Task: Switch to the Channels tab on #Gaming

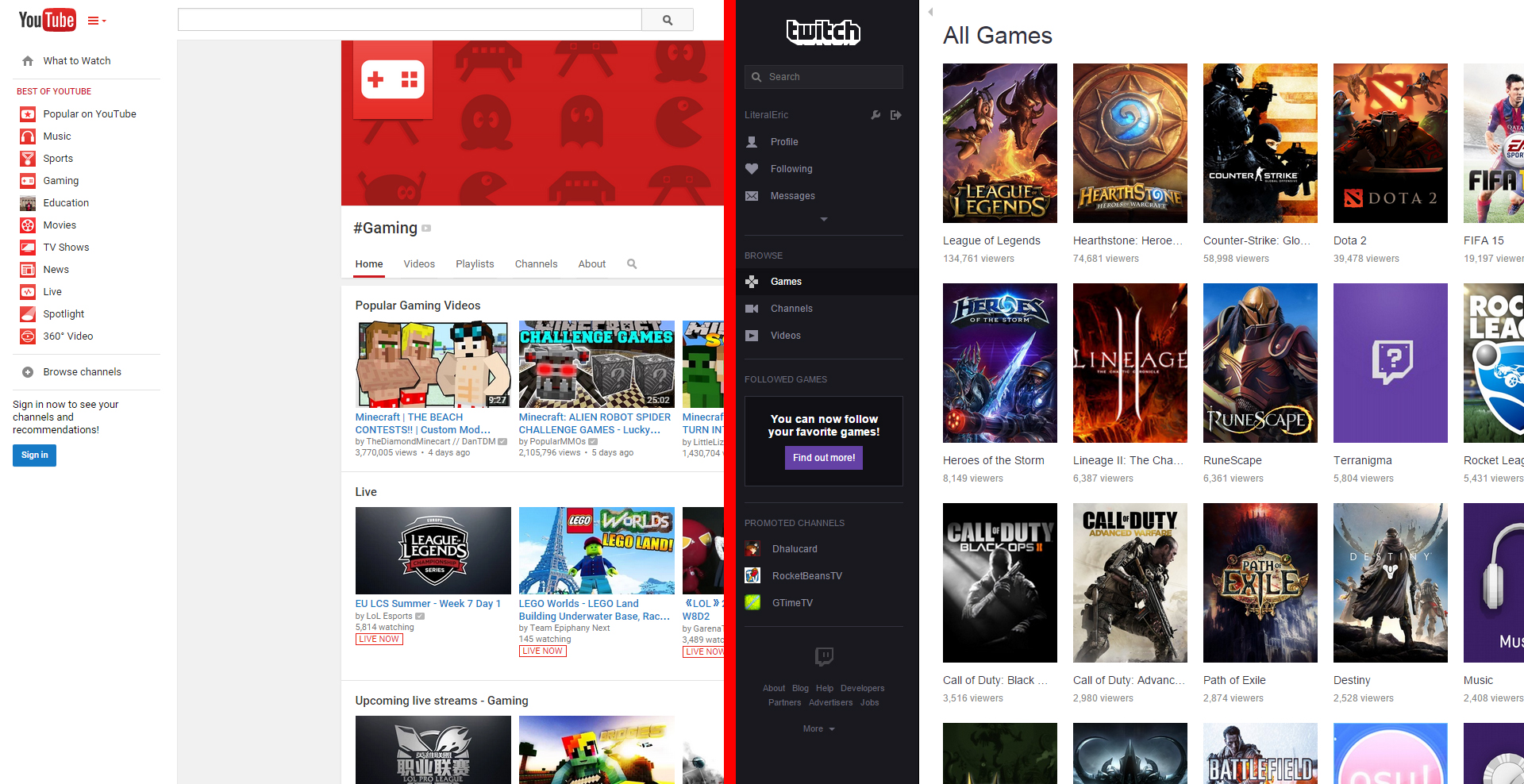Action: (537, 264)
